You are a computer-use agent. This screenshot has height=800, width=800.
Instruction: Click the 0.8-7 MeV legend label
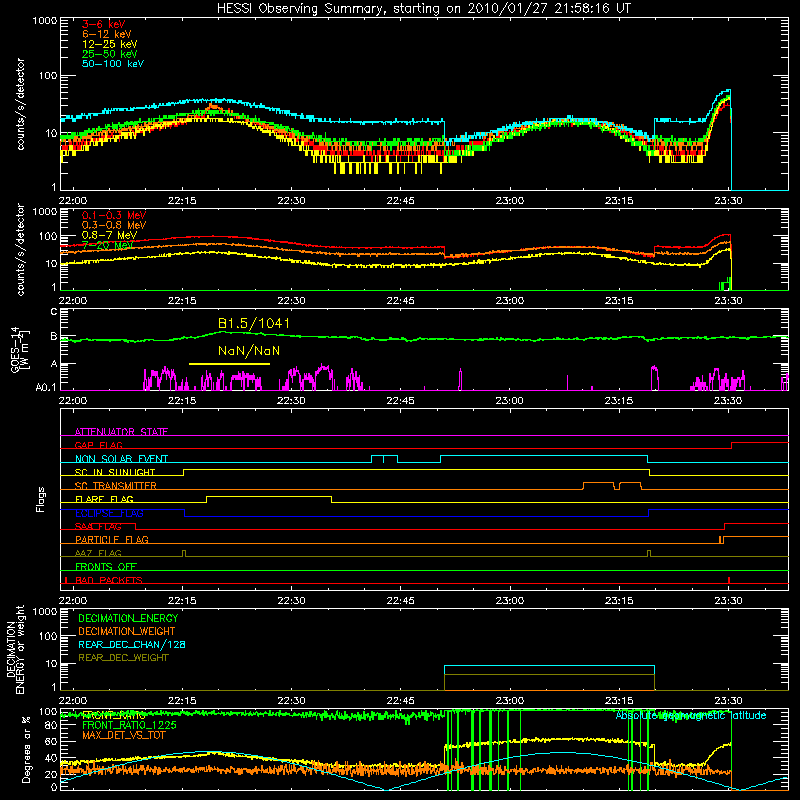(110, 235)
